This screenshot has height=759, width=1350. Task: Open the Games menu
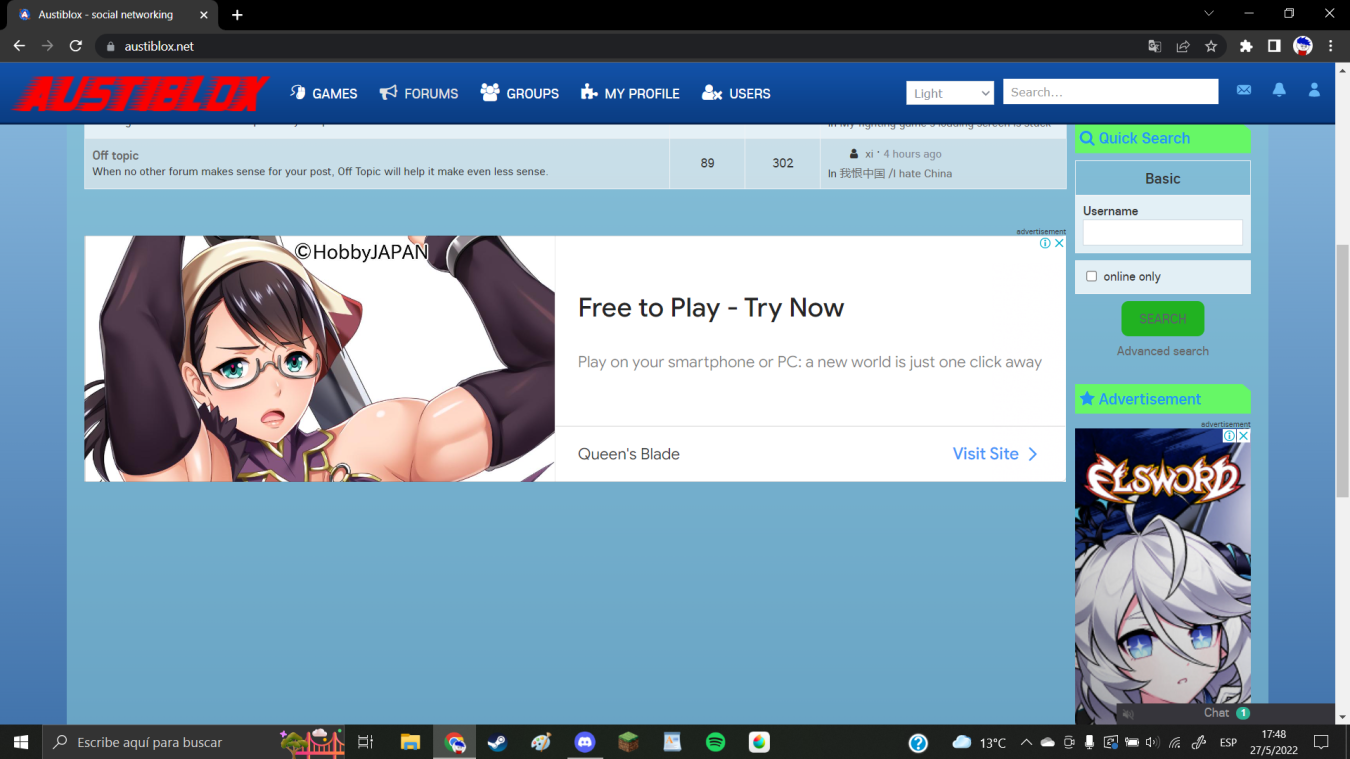[x=324, y=93]
